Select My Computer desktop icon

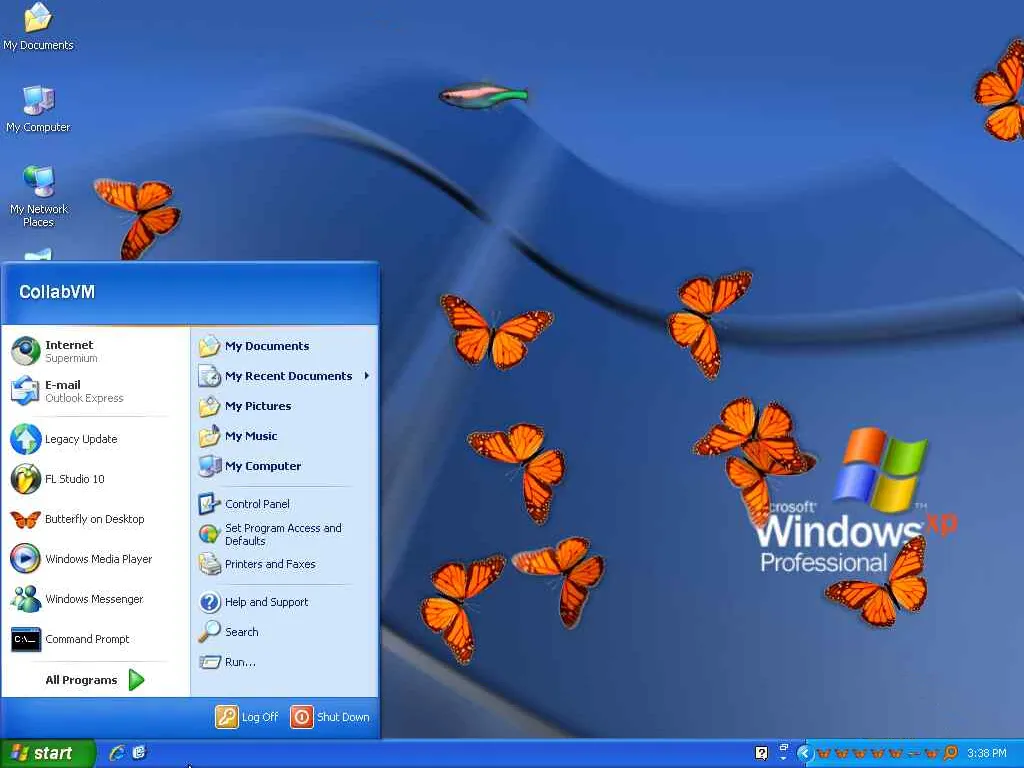pos(38,109)
